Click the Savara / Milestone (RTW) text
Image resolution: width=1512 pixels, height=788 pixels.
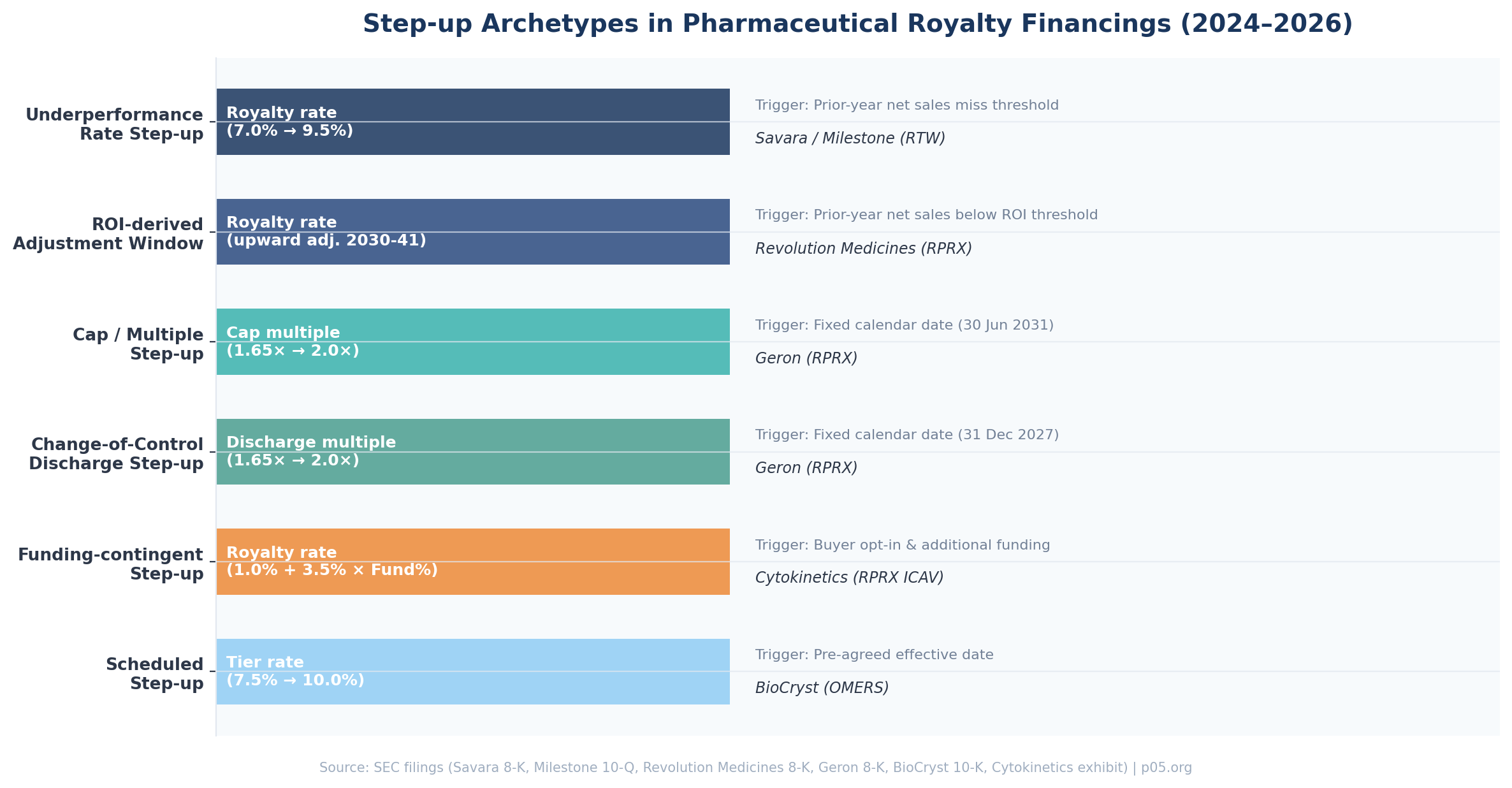850,138
